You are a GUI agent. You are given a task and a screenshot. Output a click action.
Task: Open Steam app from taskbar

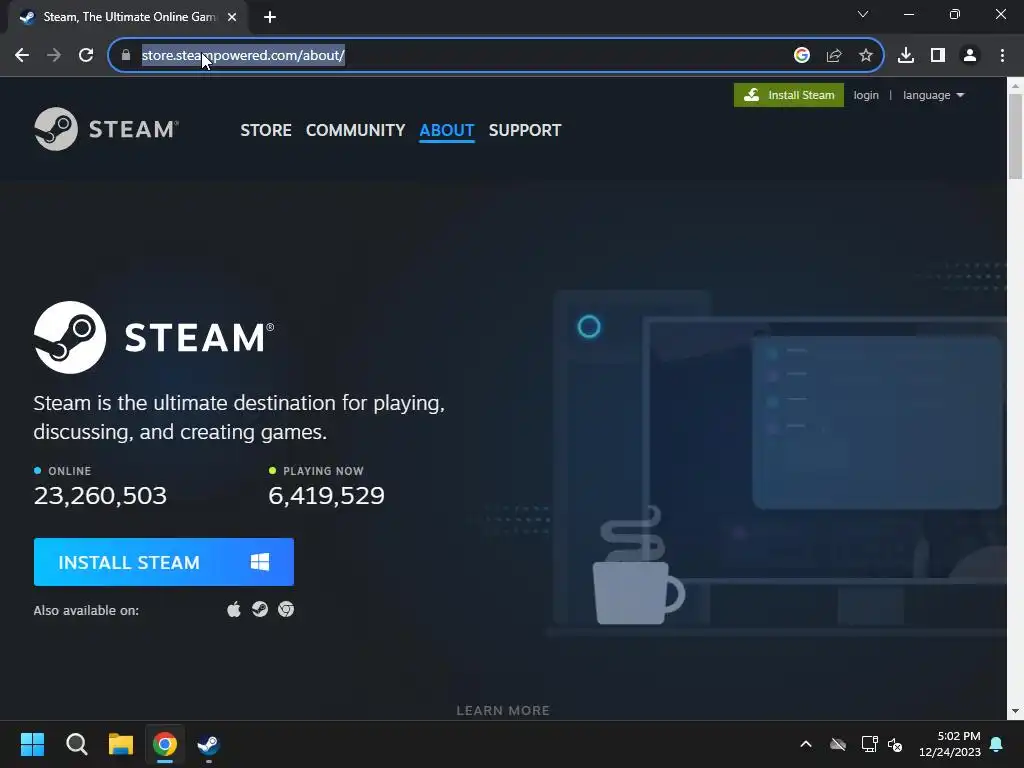[208, 744]
